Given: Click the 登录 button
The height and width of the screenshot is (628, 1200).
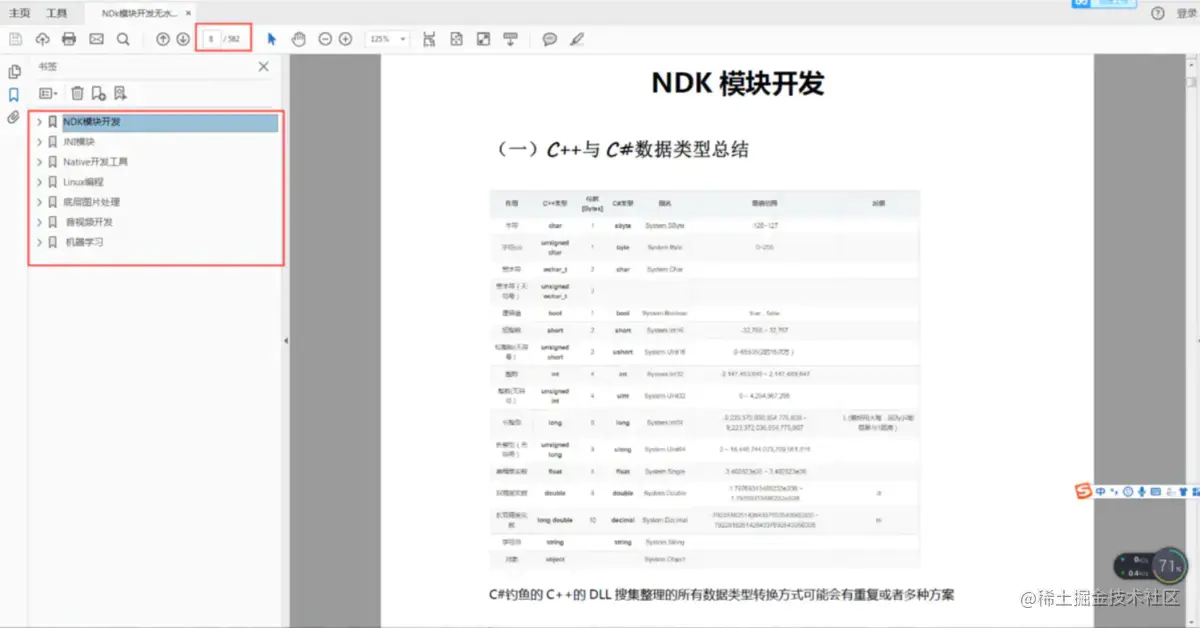Looking at the screenshot, I should (x=1183, y=13).
